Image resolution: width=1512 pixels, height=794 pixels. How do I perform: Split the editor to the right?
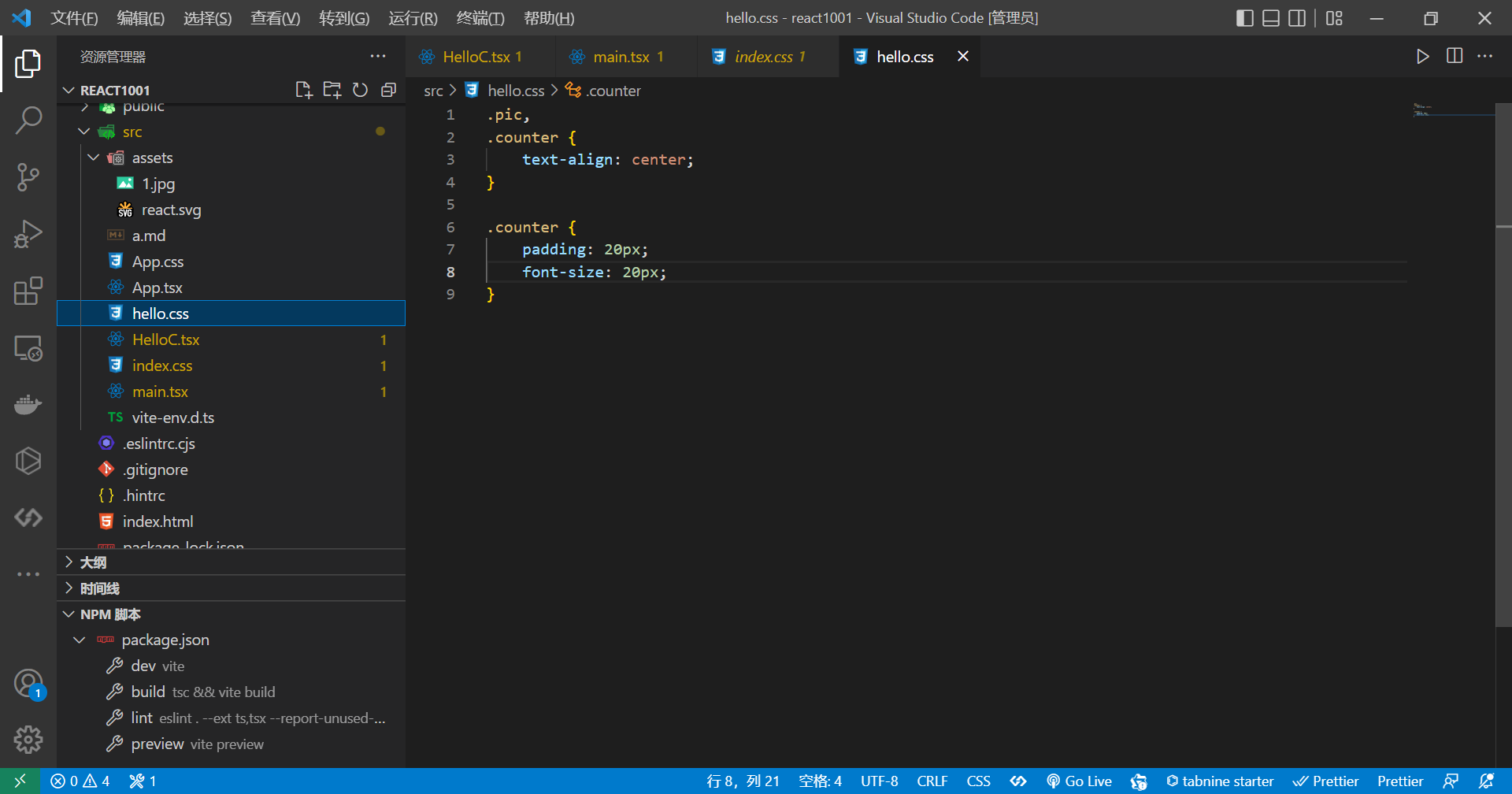[1455, 56]
